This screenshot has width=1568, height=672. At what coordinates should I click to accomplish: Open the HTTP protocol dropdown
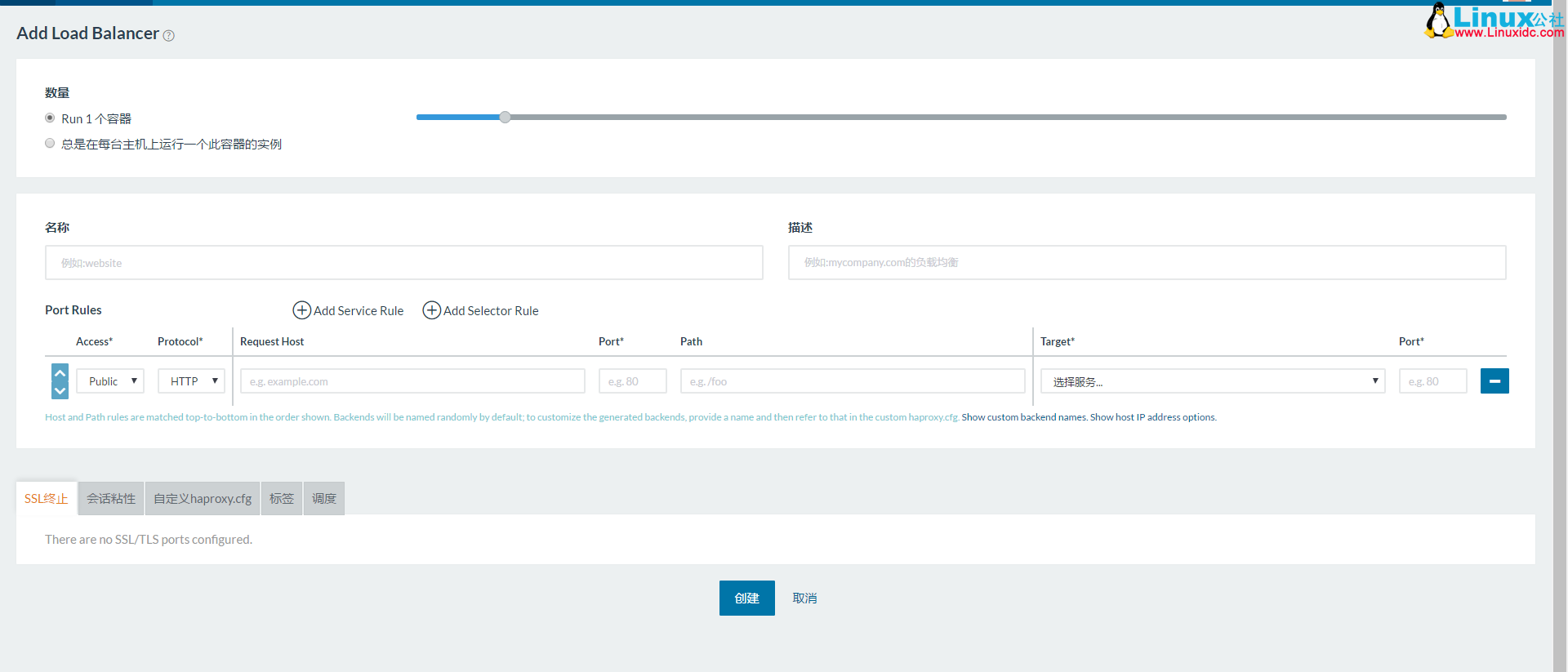coord(192,381)
